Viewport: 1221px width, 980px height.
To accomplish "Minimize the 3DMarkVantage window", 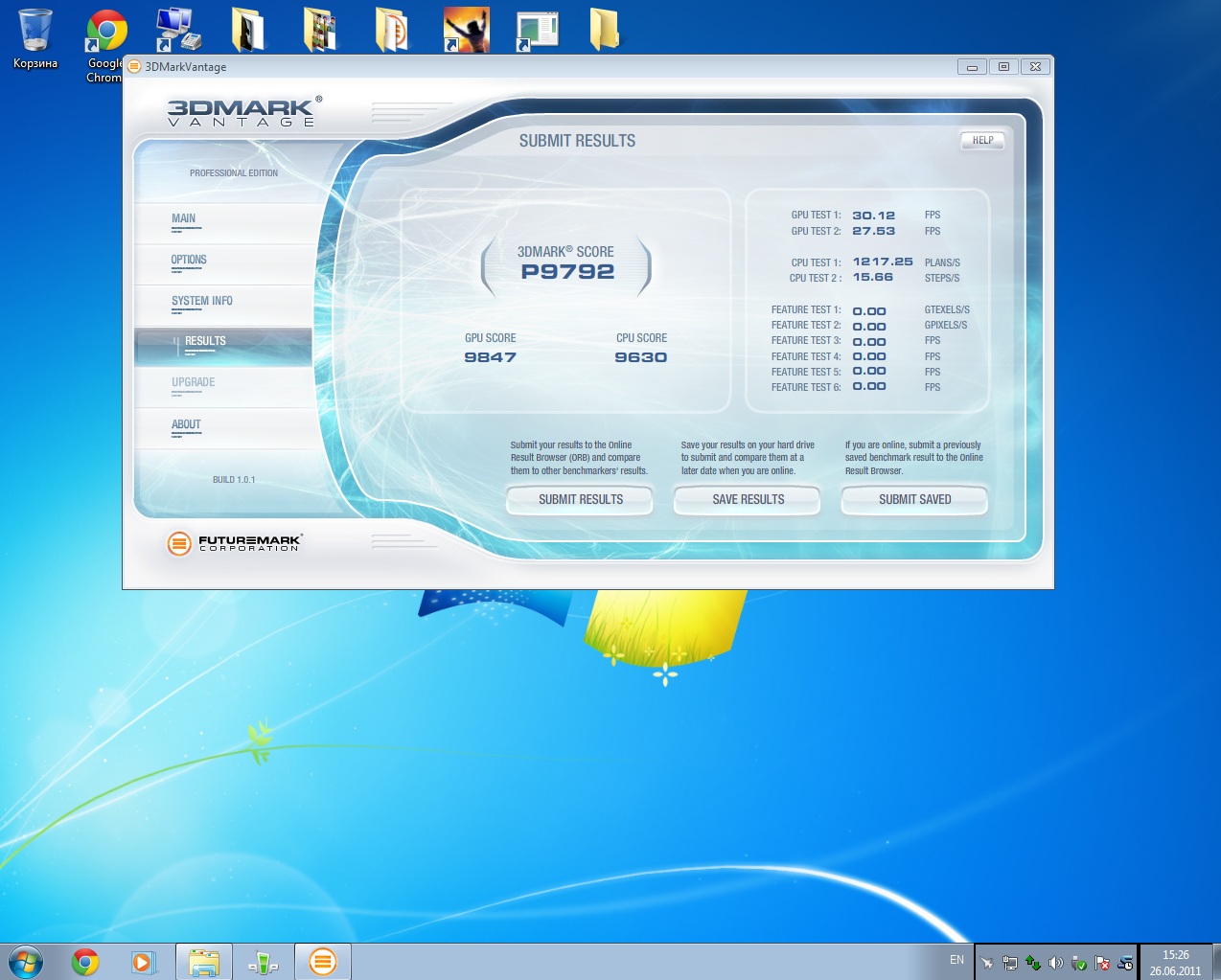I will click(972, 67).
